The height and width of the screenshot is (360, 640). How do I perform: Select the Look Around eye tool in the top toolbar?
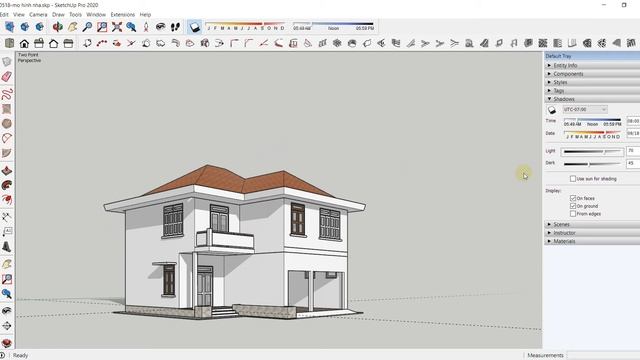pyautogui.click(x=160, y=27)
